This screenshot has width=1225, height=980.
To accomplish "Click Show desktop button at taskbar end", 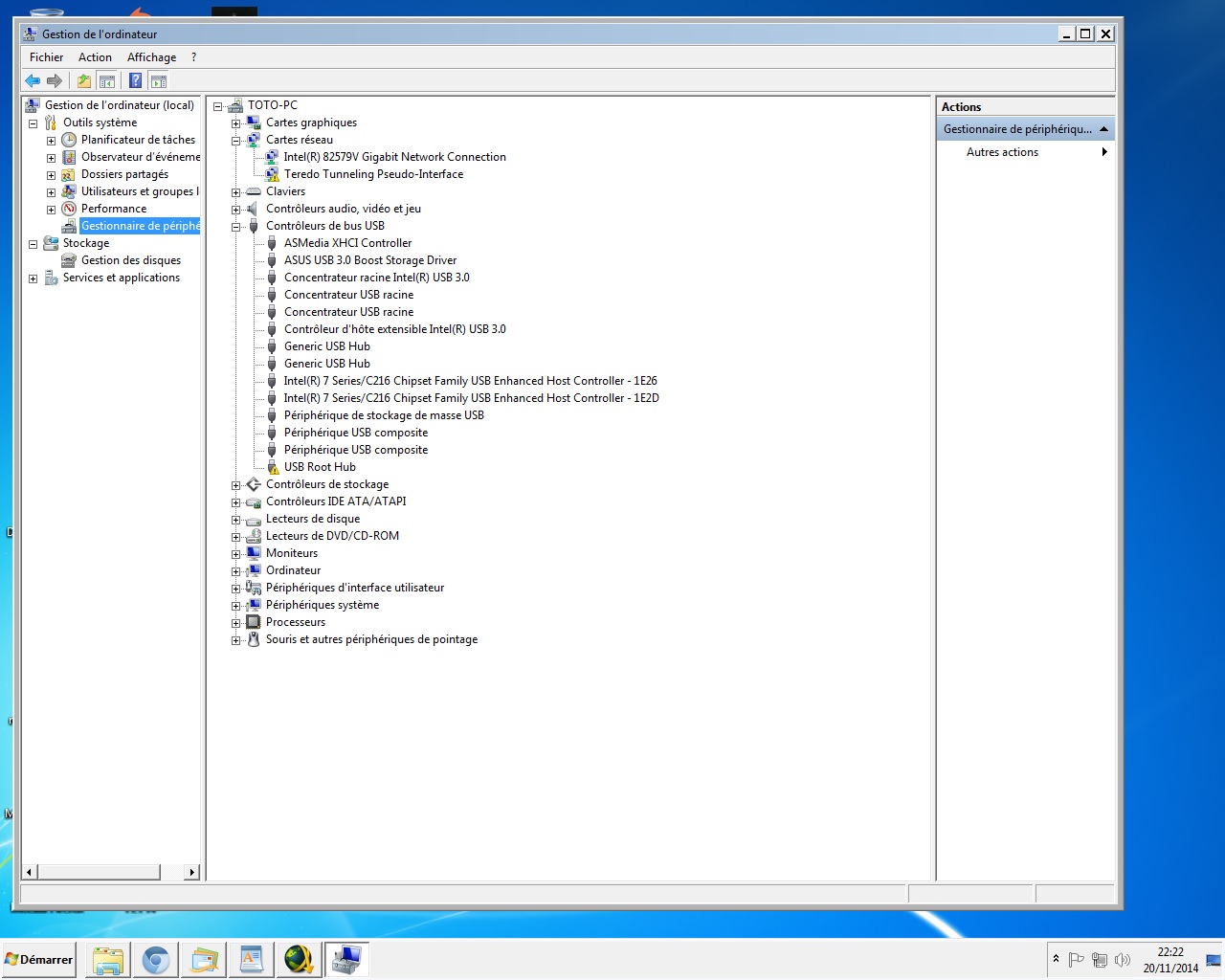I will 1214,960.
